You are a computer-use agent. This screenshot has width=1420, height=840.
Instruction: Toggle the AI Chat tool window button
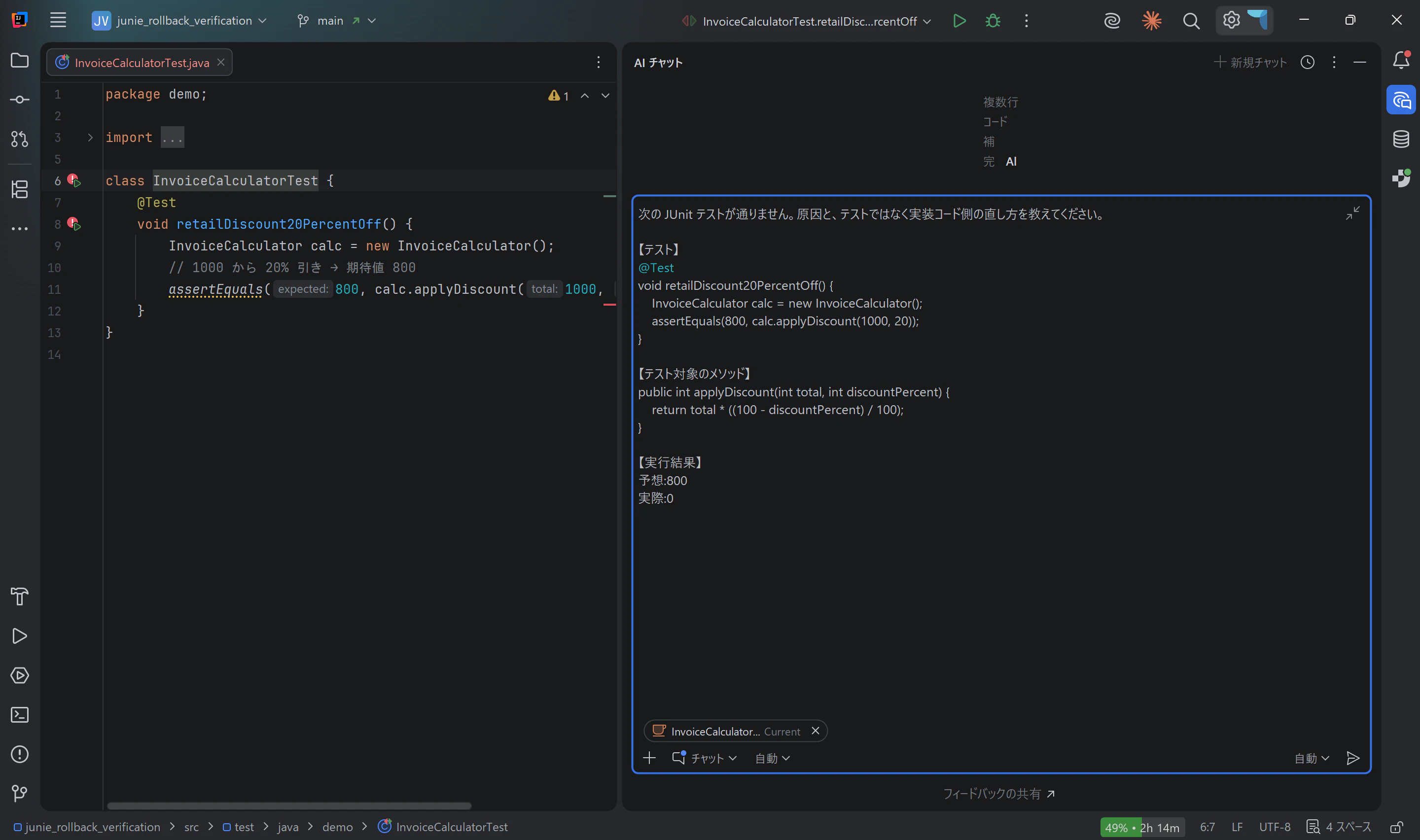point(1401,100)
